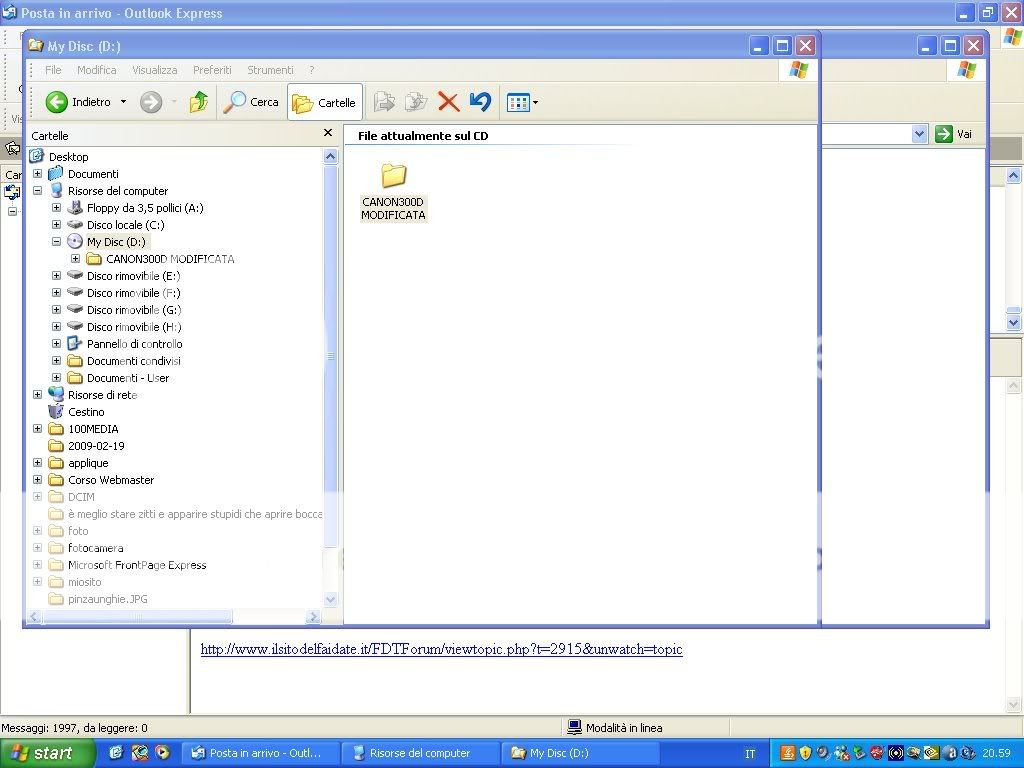Click the Windows start button
This screenshot has width=1024, height=768.
pyautogui.click(x=47, y=753)
